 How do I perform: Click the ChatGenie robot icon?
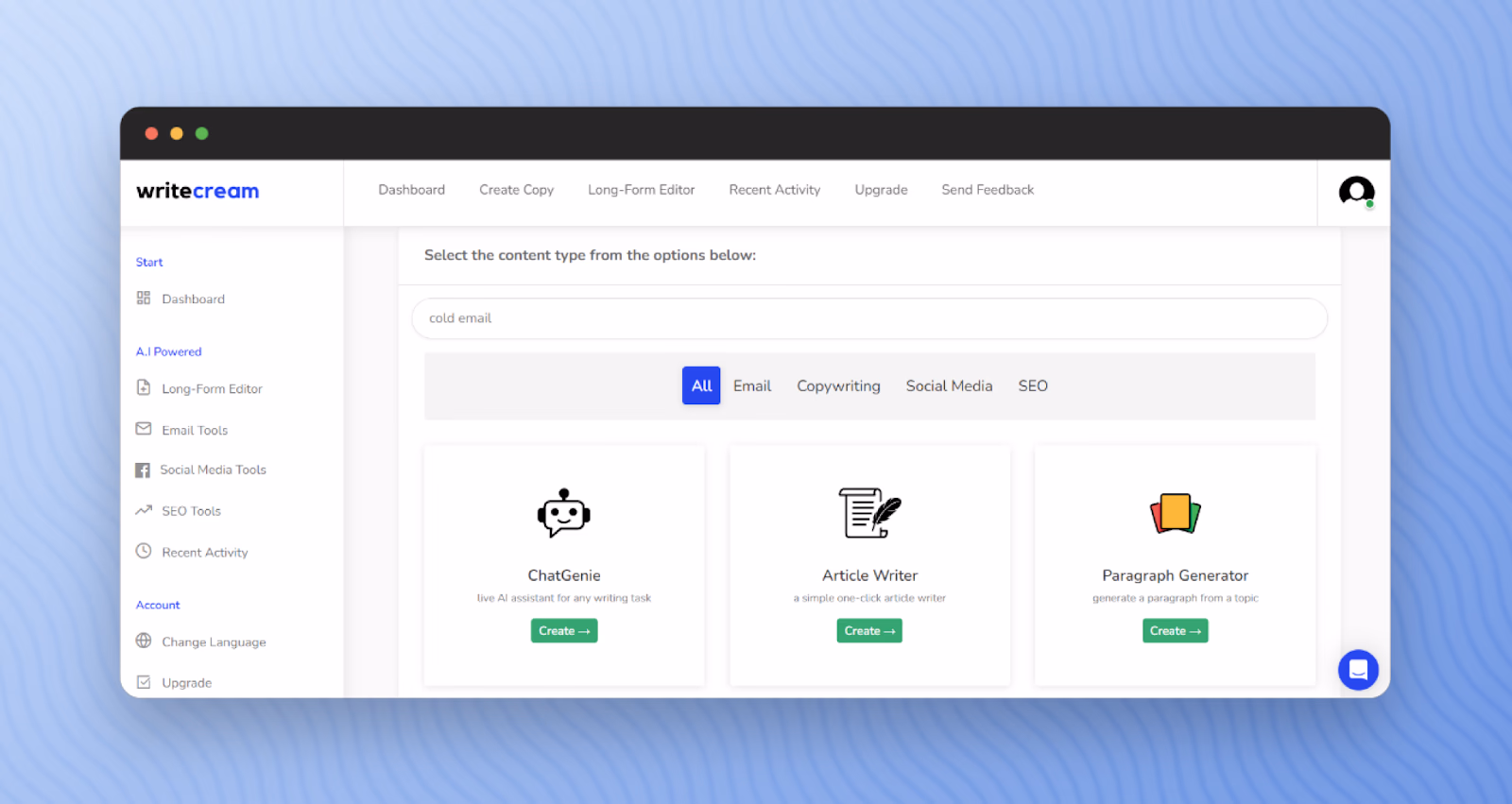pos(564,513)
